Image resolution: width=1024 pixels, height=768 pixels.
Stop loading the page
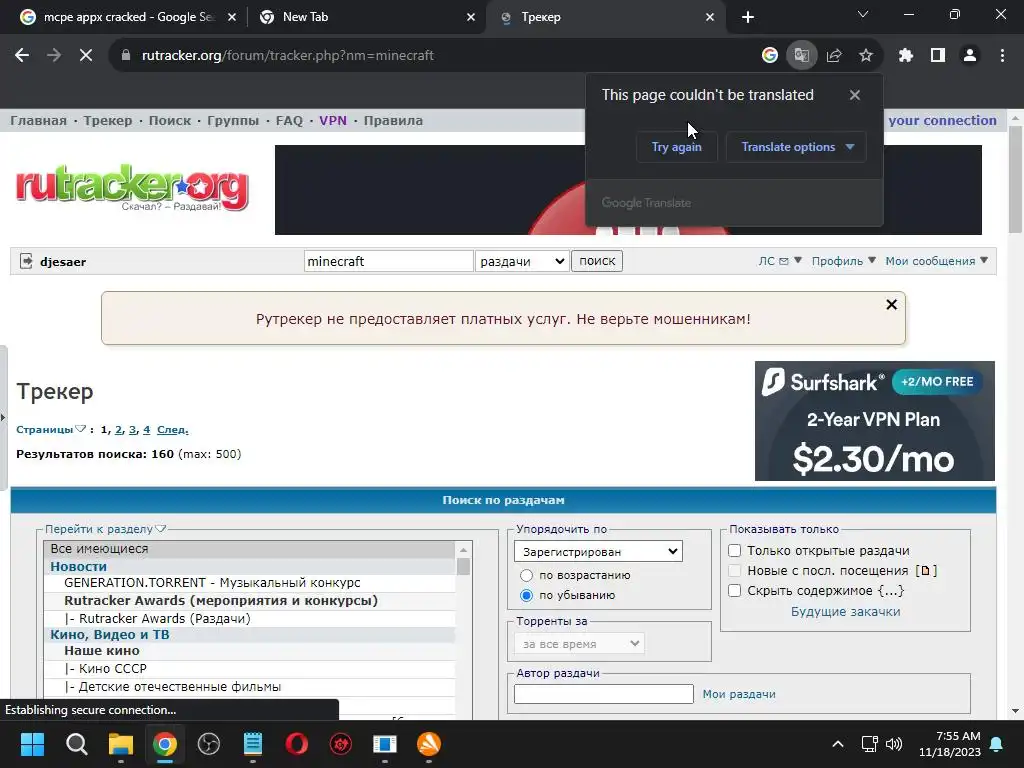pyautogui.click(x=86, y=56)
